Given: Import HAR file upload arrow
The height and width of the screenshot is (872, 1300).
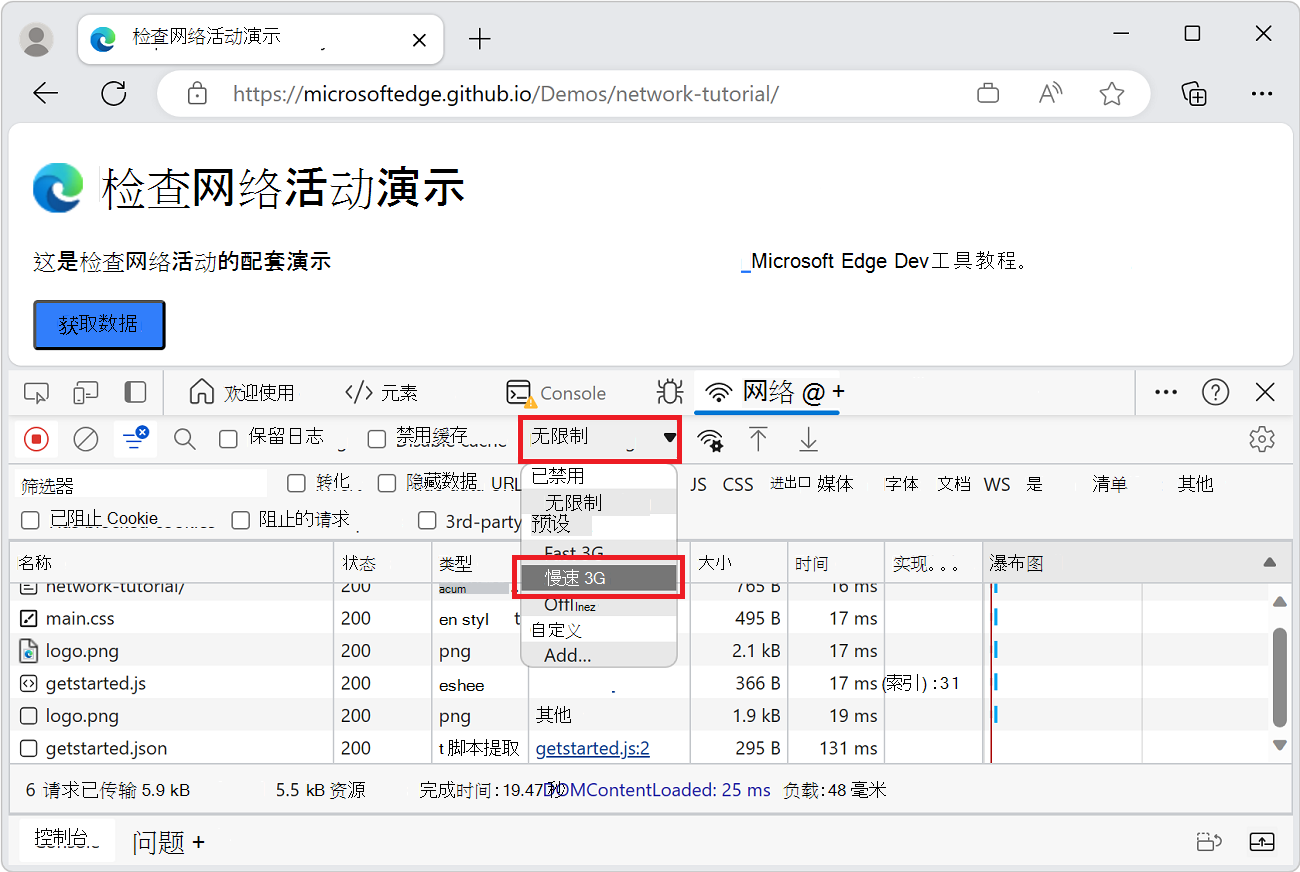Looking at the screenshot, I should coord(759,438).
